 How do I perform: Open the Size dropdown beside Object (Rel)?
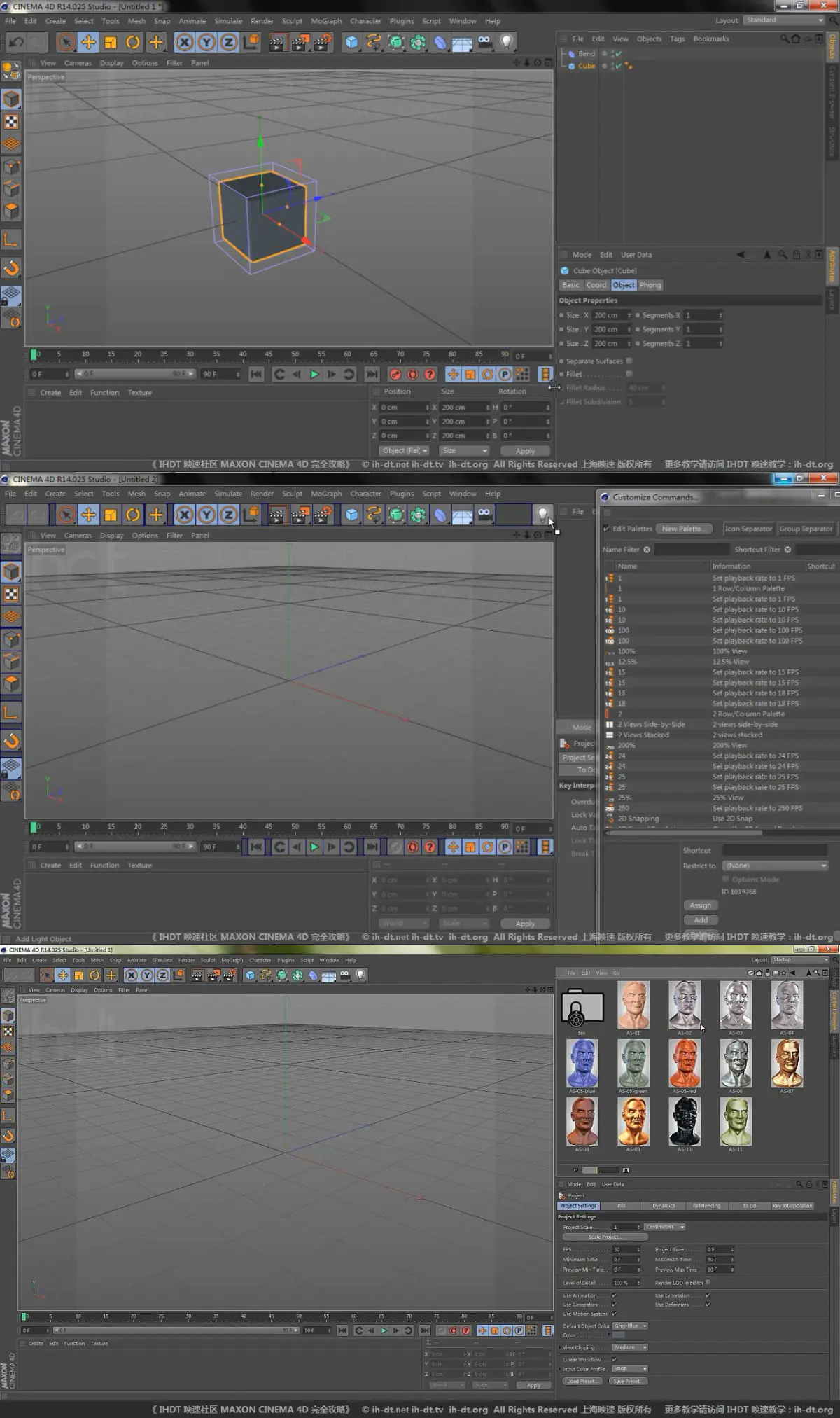tap(464, 451)
